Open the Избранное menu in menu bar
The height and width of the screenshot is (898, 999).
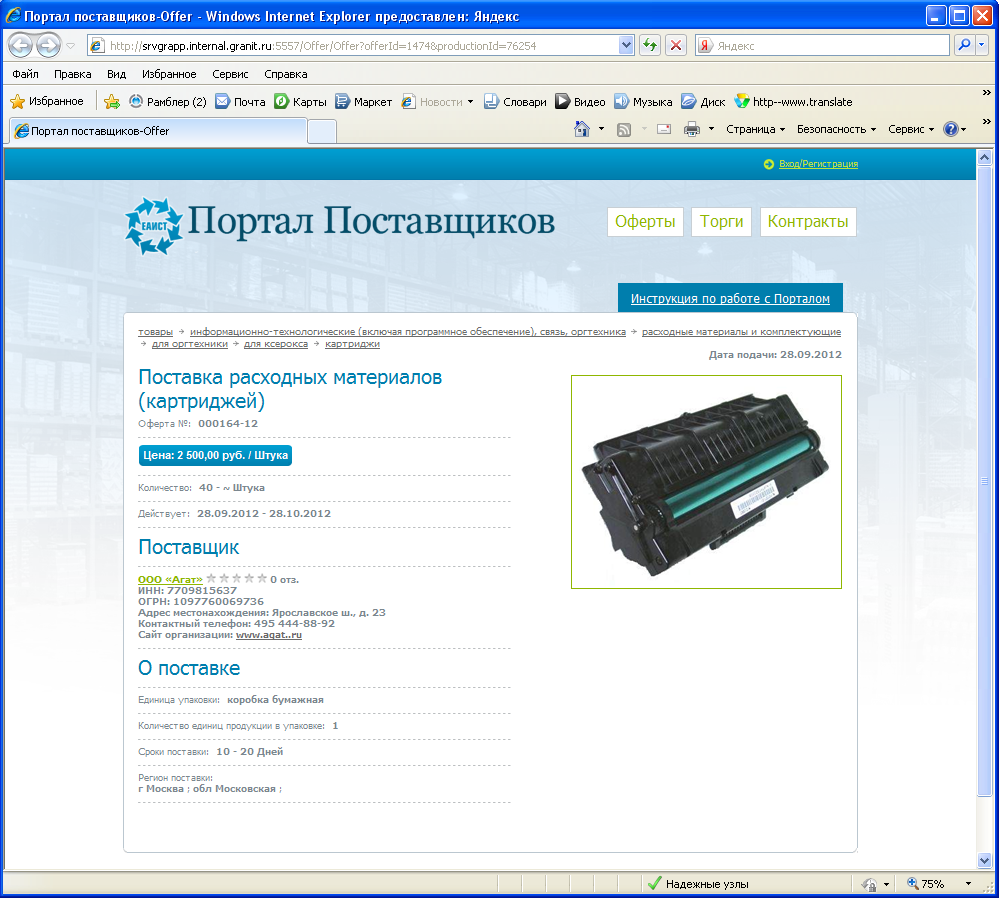169,74
